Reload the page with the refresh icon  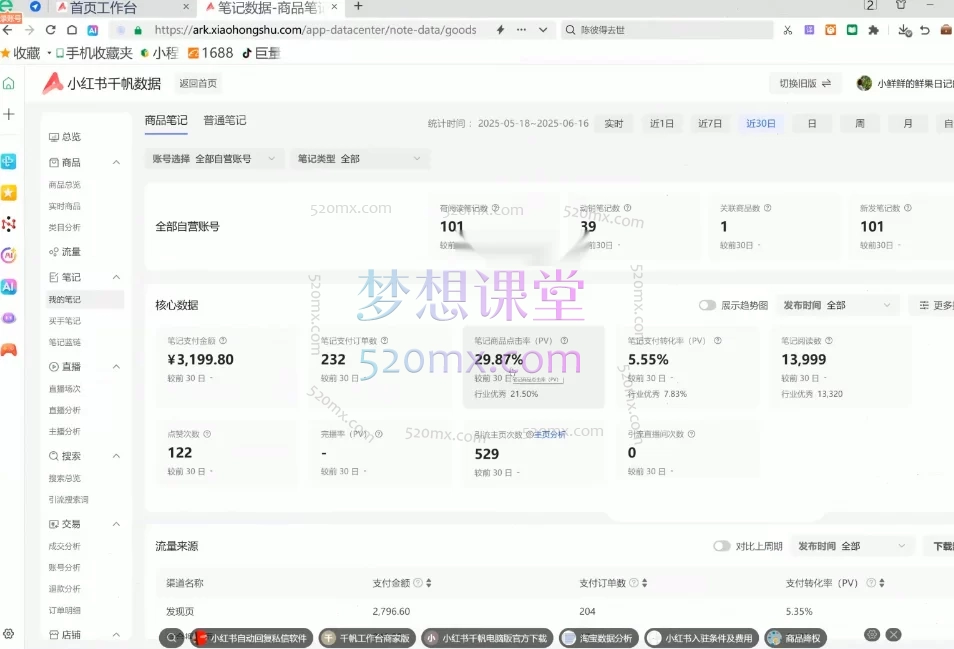click(50, 30)
